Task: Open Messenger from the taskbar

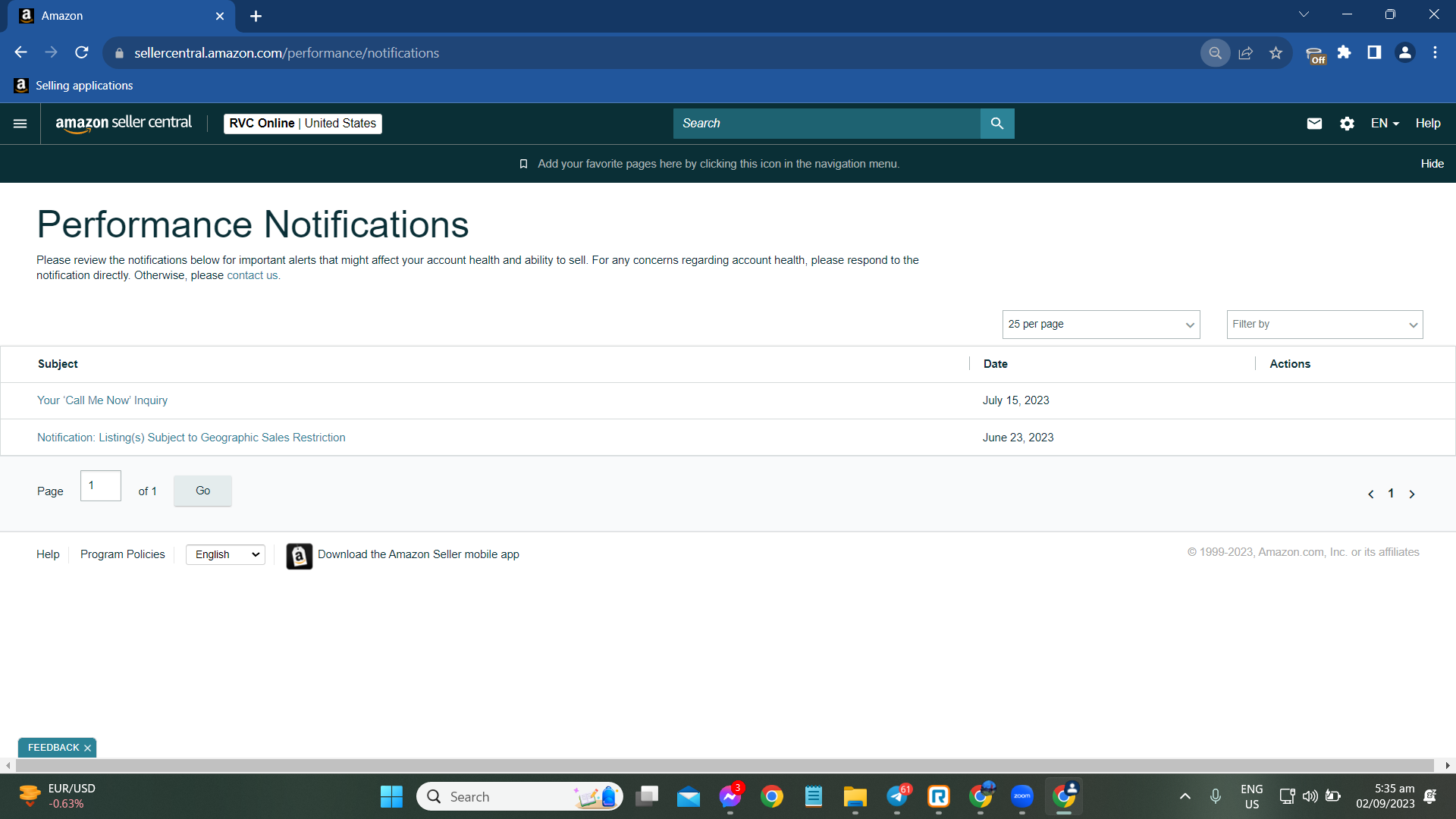Action: click(x=731, y=796)
